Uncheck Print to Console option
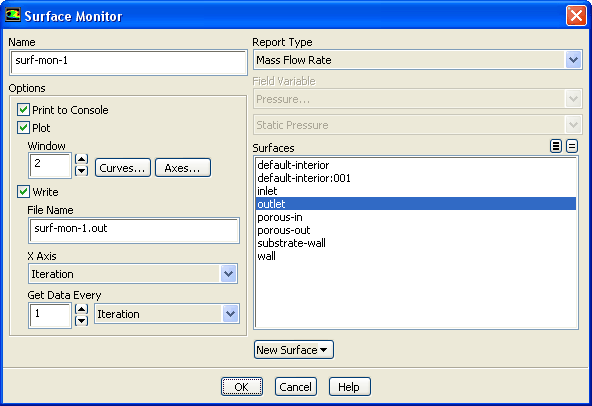 tap(23, 110)
